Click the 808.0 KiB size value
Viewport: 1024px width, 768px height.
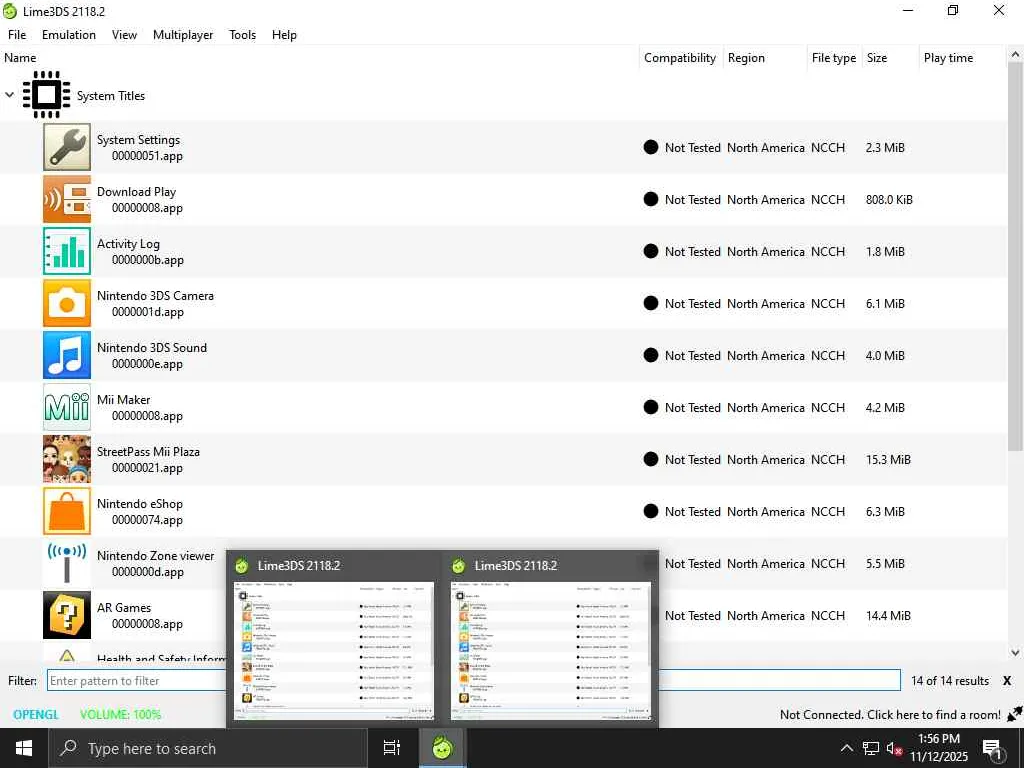(x=889, y=199)
